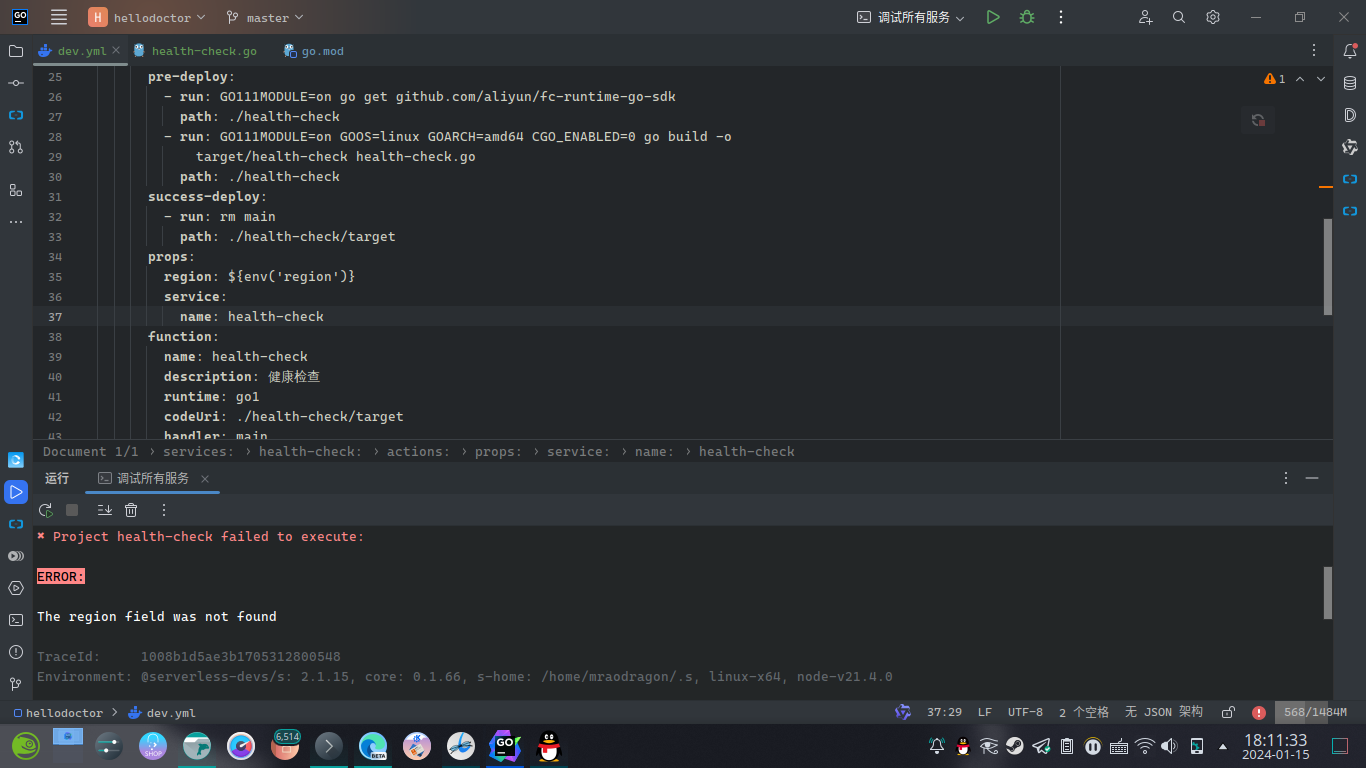Change the 2 个空格 indent setting
Viewport: 1366px width, 768px height.
[1084, 713]
